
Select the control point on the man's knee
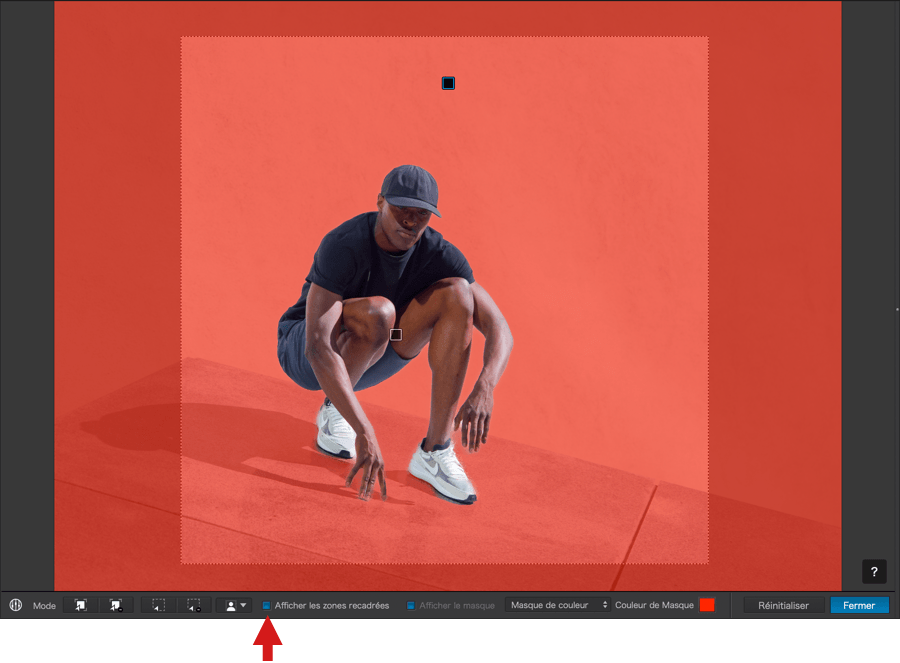(x=396, y=334)
